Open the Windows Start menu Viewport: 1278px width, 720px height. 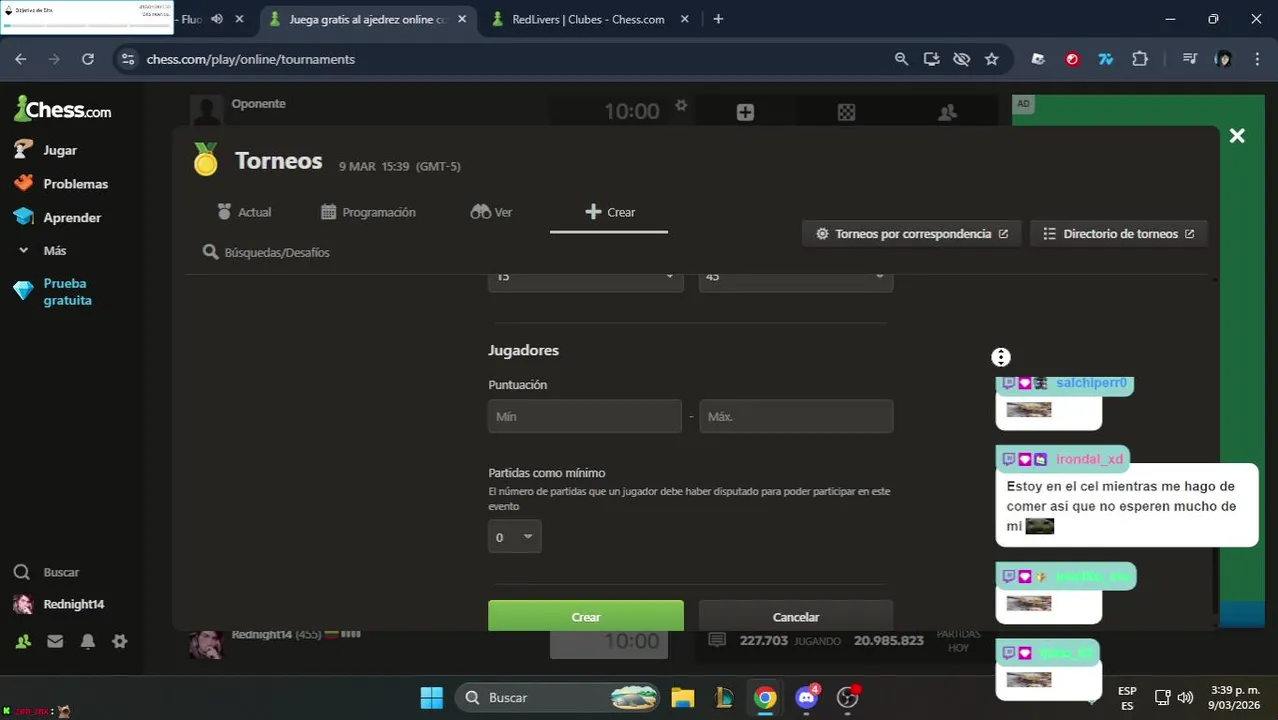(x=431, y=697)
